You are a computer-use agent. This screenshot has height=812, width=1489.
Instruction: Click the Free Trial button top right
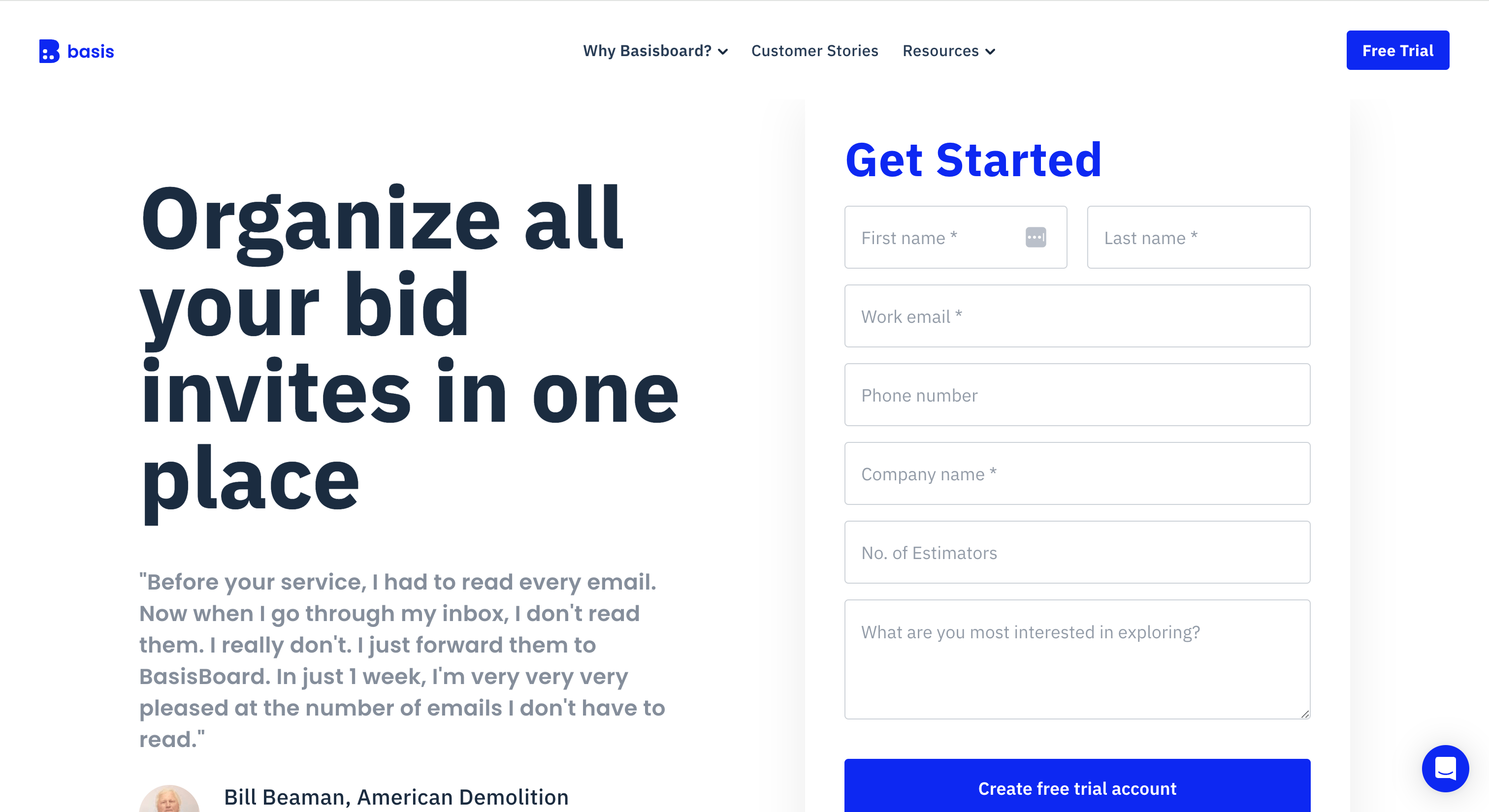1396,50
